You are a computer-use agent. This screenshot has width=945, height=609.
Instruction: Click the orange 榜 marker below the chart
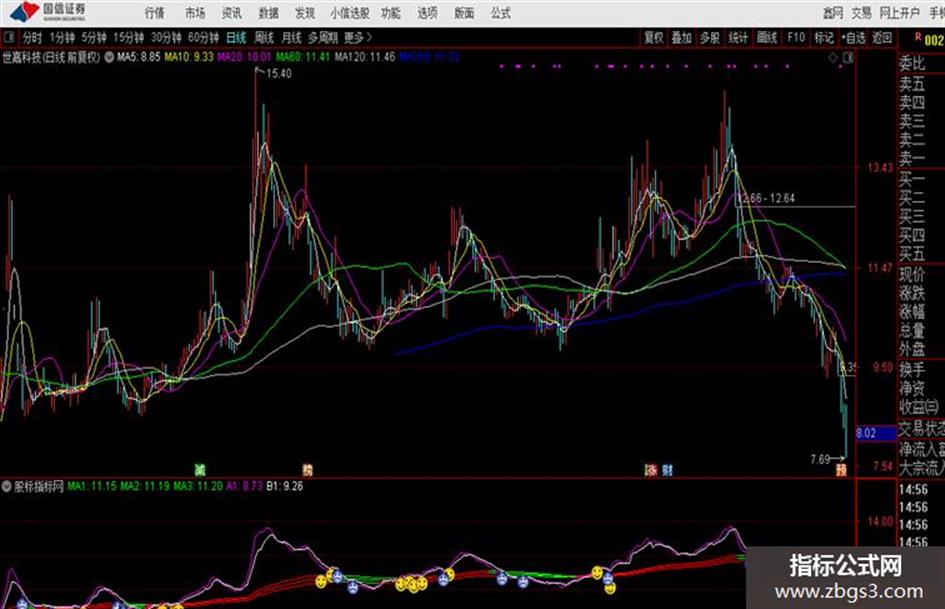coord(307,470)
